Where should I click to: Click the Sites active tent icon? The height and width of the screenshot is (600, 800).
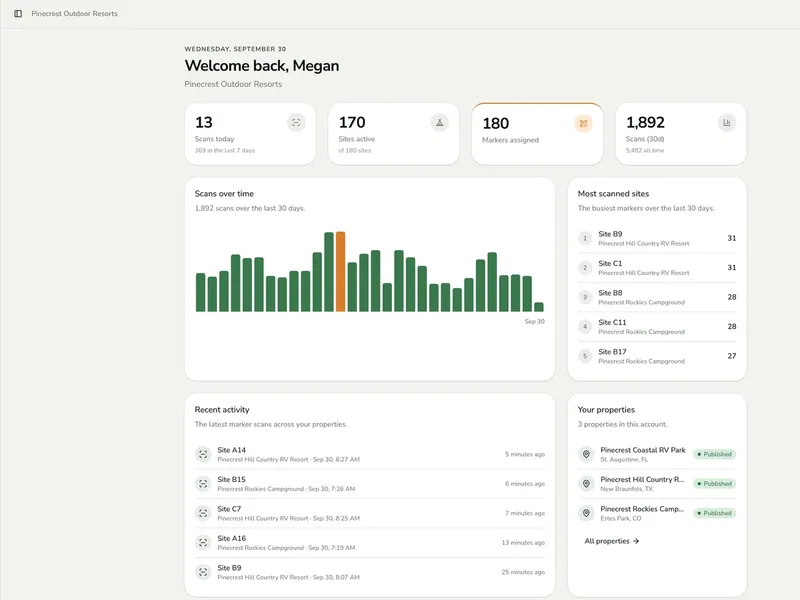coord(439,122)
